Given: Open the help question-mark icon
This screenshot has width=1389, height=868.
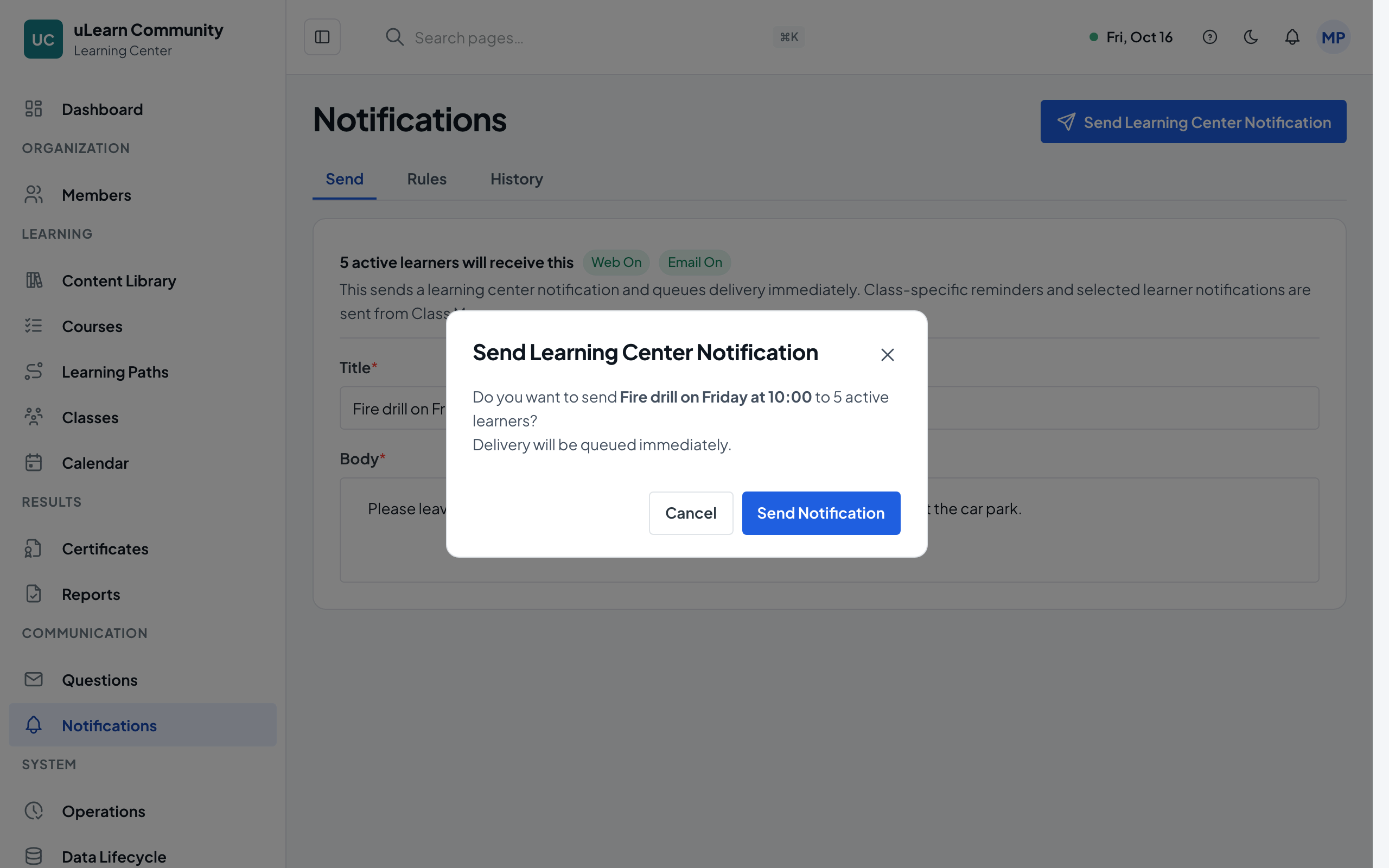Looking at the screenshot, I should point(1209,37).
